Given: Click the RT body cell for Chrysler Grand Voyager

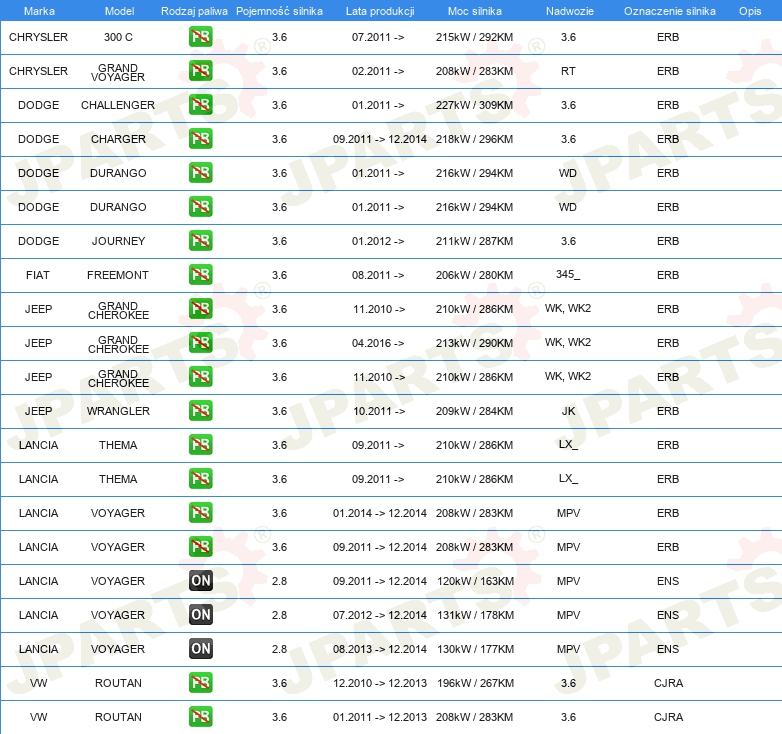Looking at the screenshot, I should point(568,71).
